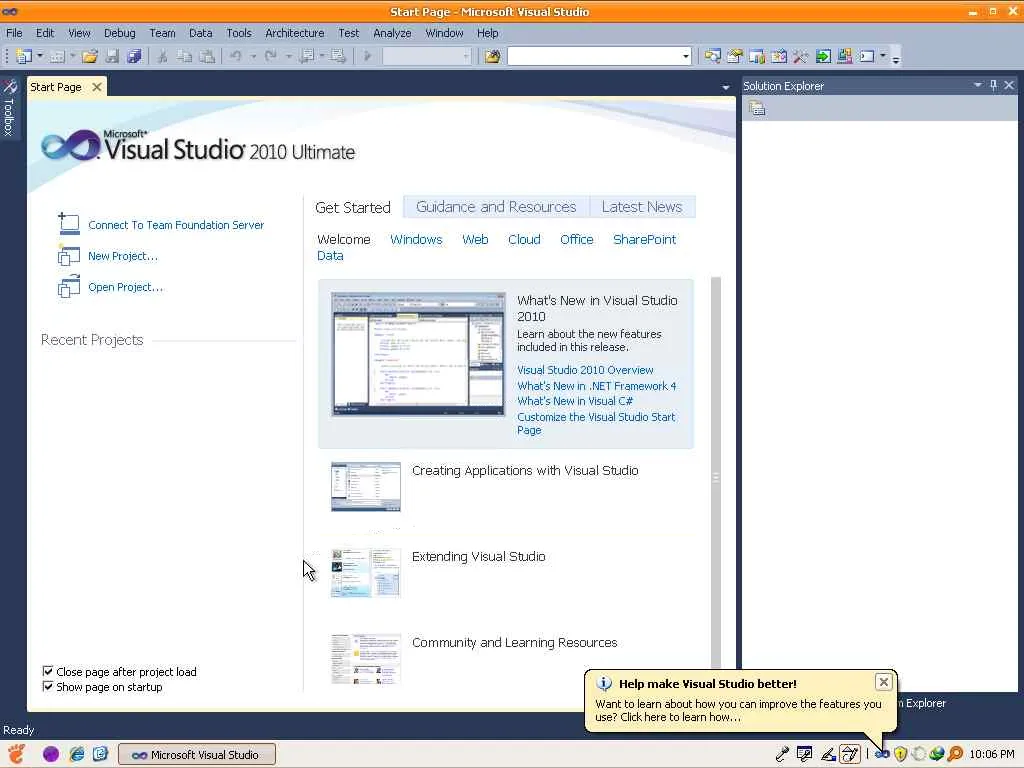The width and height of the screenshot is (1024, 768).
Task: Expand the New Project dropdown arrow
Action: [39, 57]
